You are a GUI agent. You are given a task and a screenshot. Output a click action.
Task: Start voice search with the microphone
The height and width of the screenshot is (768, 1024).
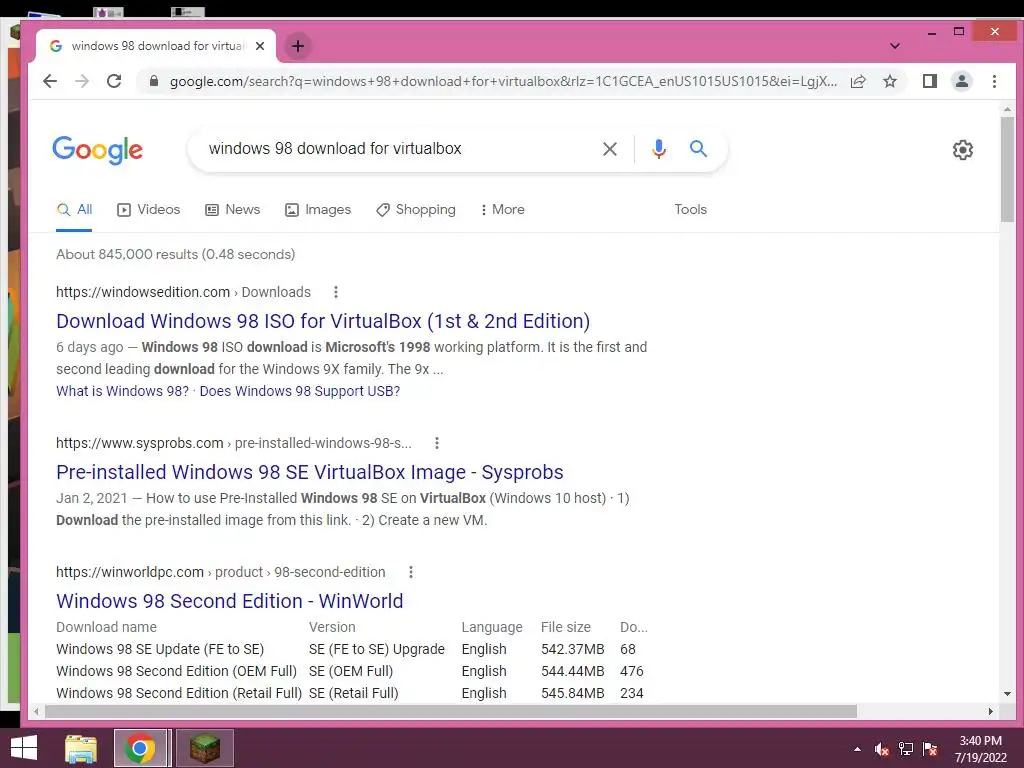tap(658, 149)
